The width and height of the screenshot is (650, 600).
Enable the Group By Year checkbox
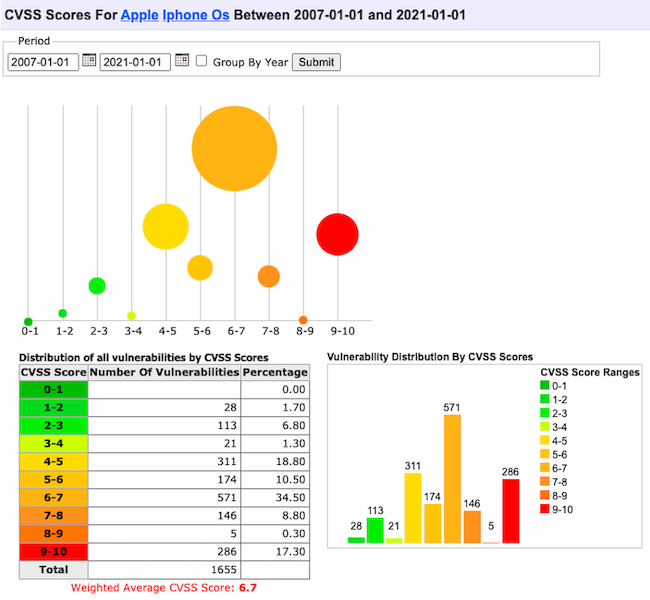coord(201,62)
